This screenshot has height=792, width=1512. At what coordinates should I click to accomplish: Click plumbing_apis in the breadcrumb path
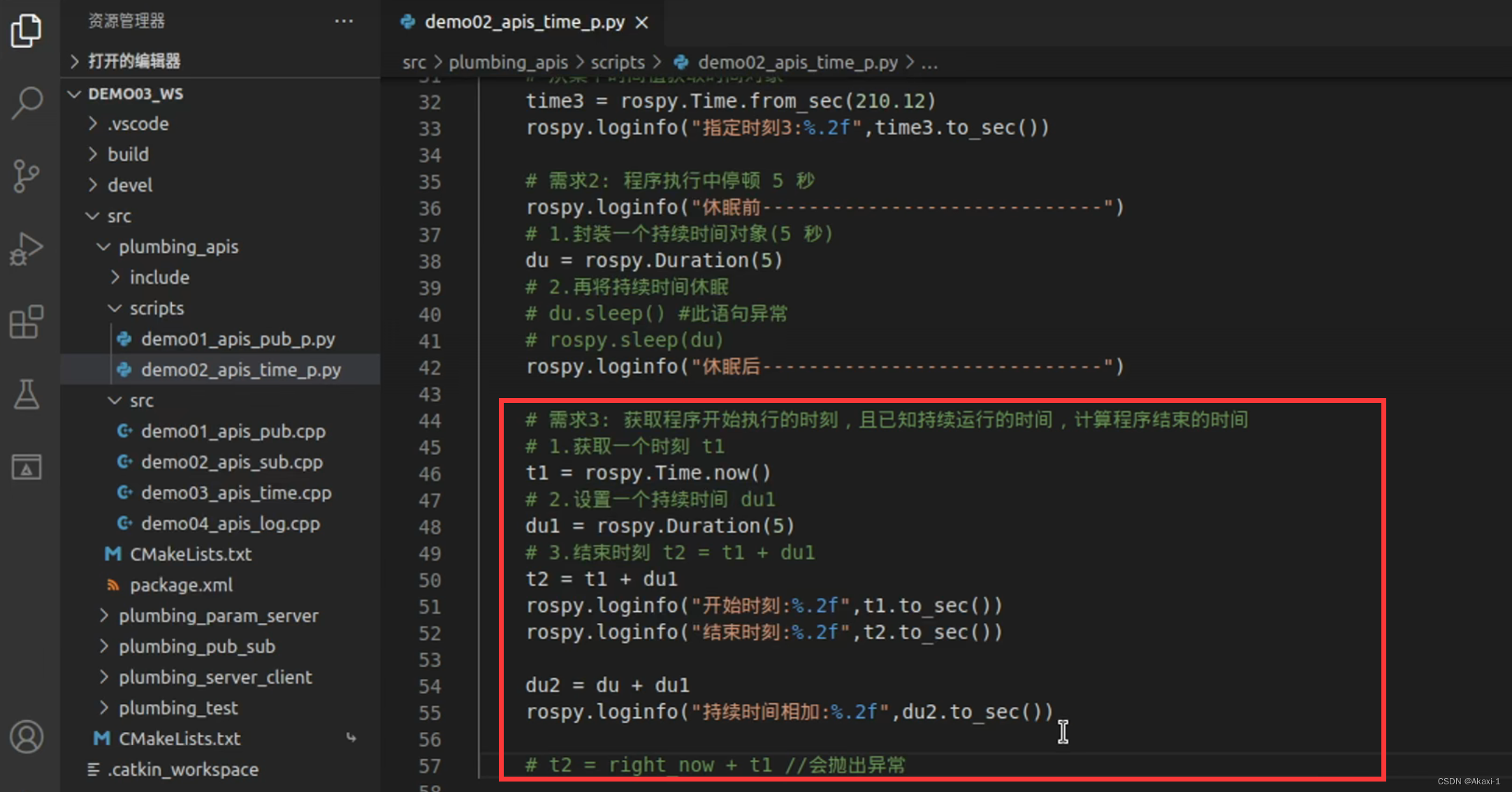pyautogui.click(x=508, y=61)
